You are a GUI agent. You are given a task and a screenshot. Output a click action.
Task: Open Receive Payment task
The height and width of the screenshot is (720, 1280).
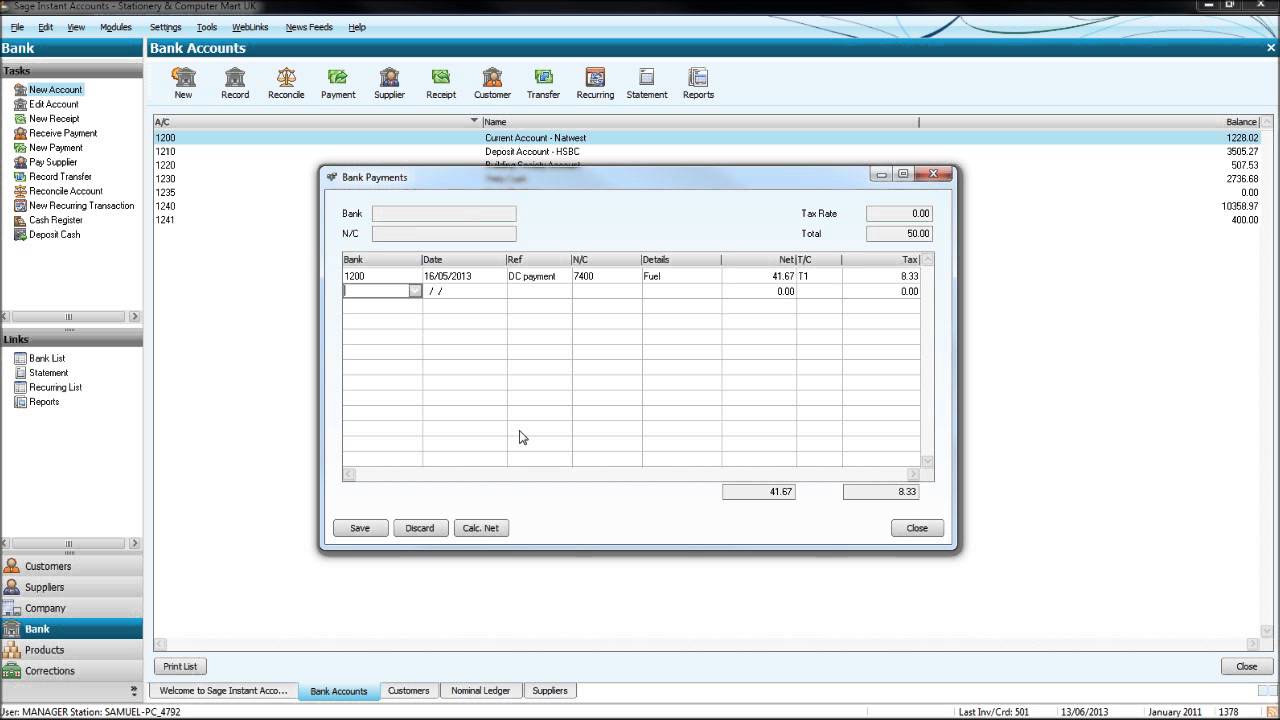(x=63, y=133)
